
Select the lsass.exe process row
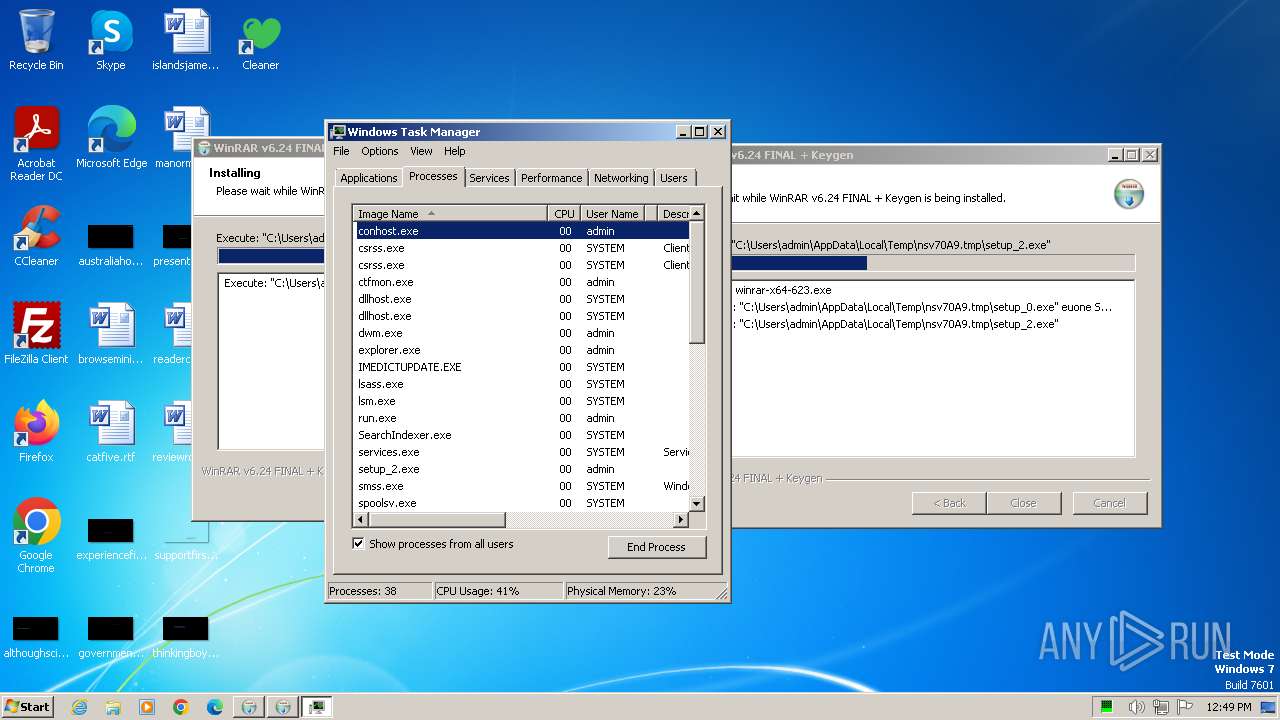point(522,384)
